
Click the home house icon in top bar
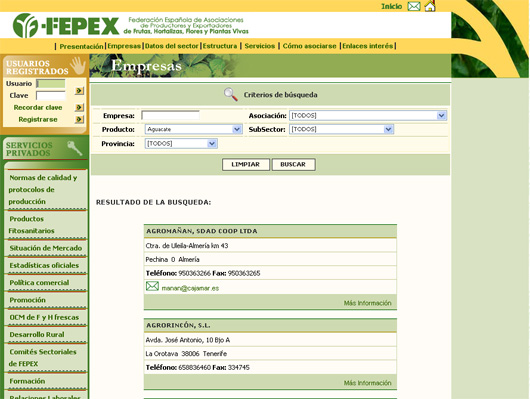430,6
